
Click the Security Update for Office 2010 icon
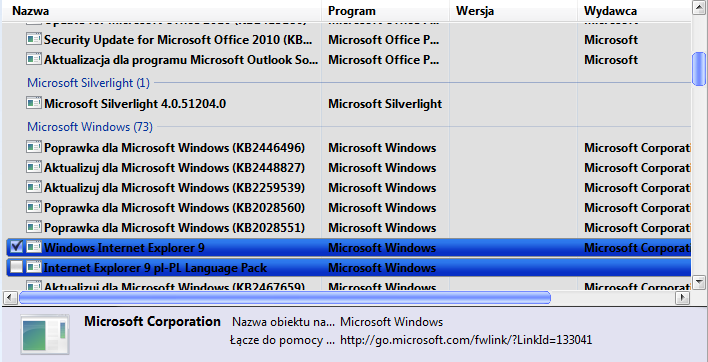coord(34,39)
